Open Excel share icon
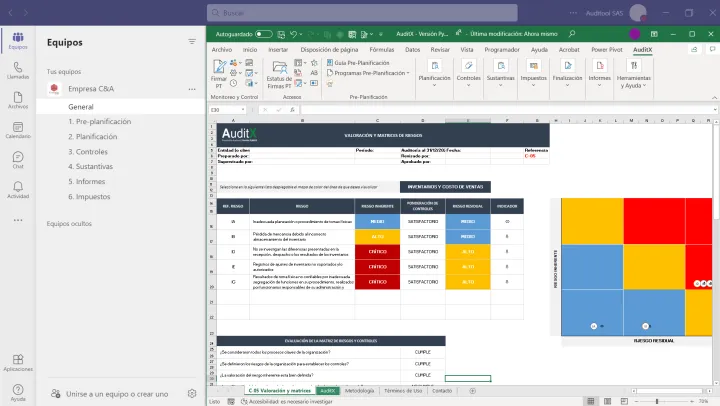 coord(694,49)
